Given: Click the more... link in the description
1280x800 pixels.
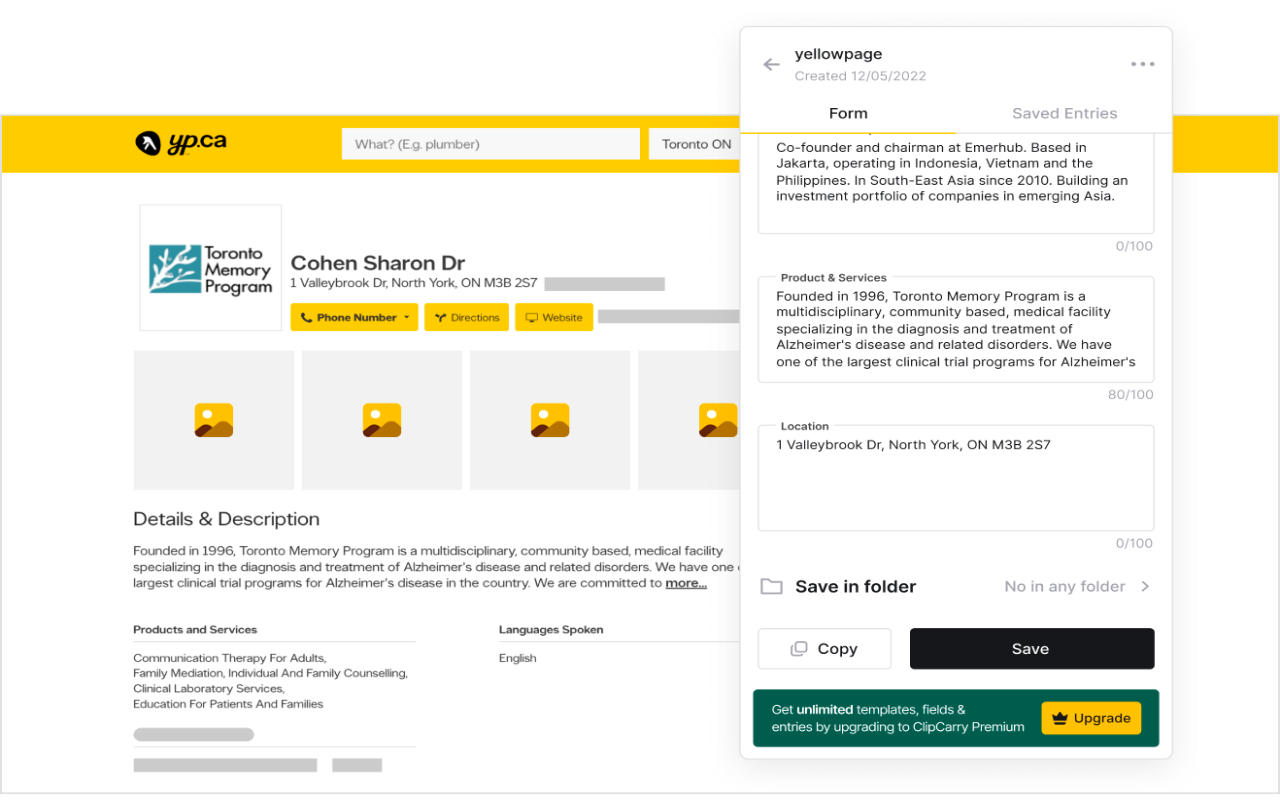Looking at the screenshot, I should (x=686, y=583).
